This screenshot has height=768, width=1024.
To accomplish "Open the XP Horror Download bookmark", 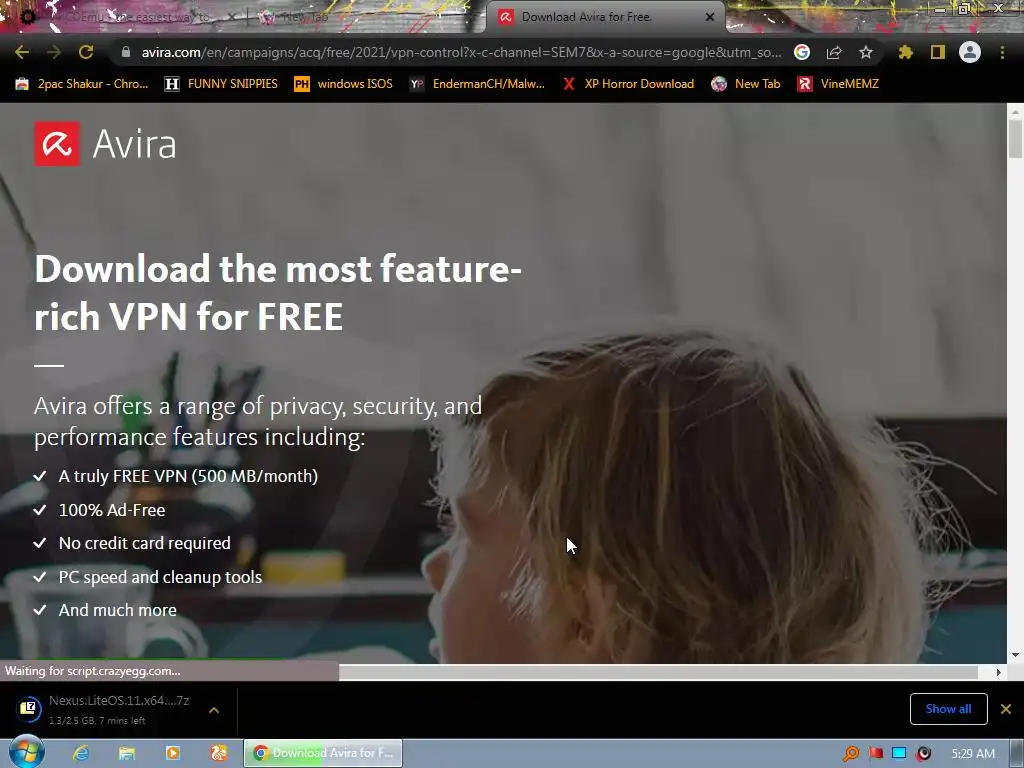I will coord(628,84).
